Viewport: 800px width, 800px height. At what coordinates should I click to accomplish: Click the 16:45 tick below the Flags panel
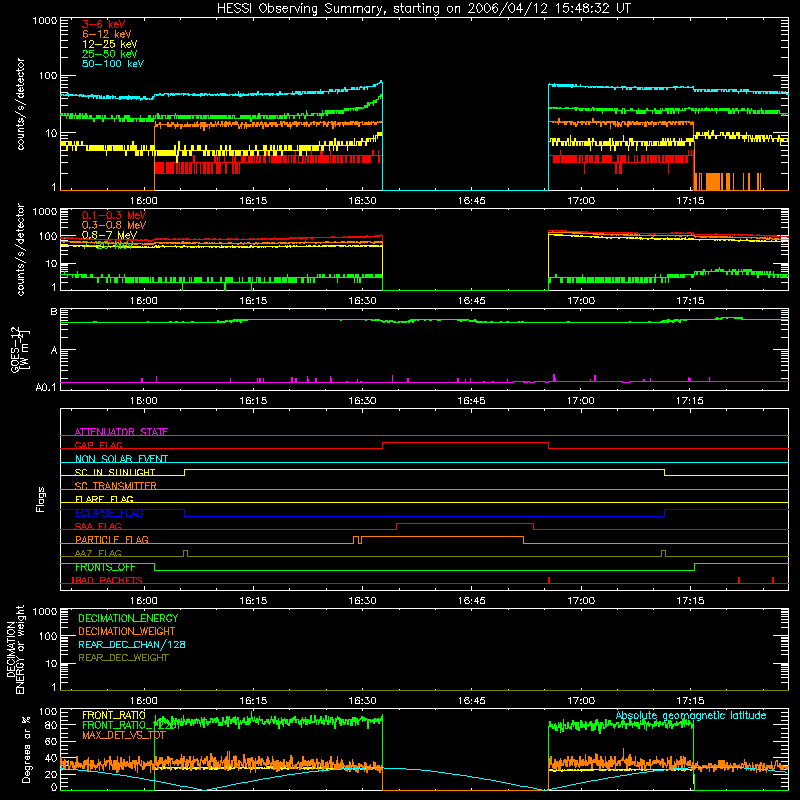[x=471, y=601]
